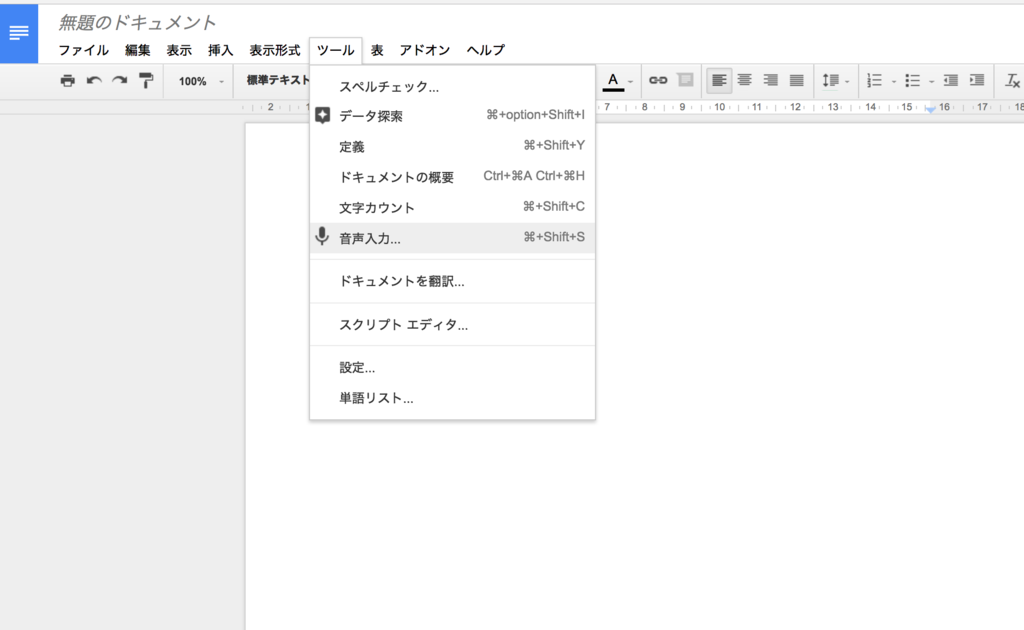The width and height of the screenshot is (1024, 630).
Task: Click the 無題のドキュメント title field
Action: tap(137, 23)
